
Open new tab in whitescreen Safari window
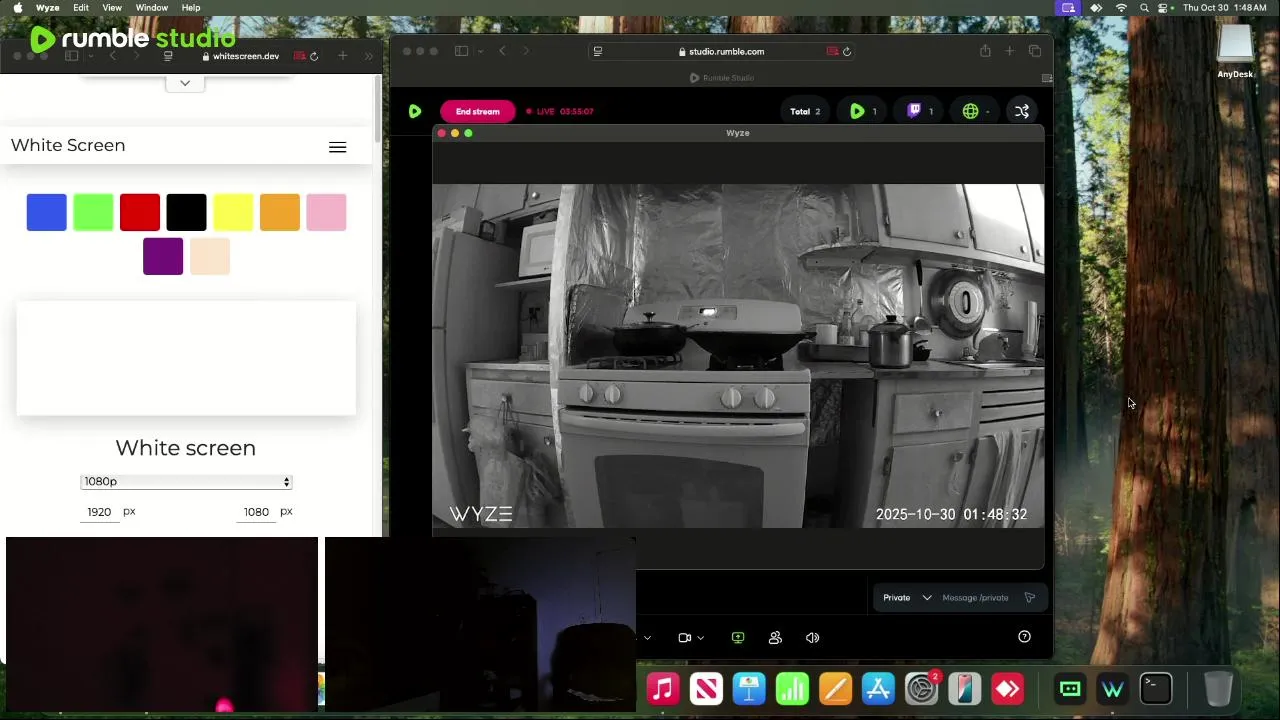pos(342,56)
